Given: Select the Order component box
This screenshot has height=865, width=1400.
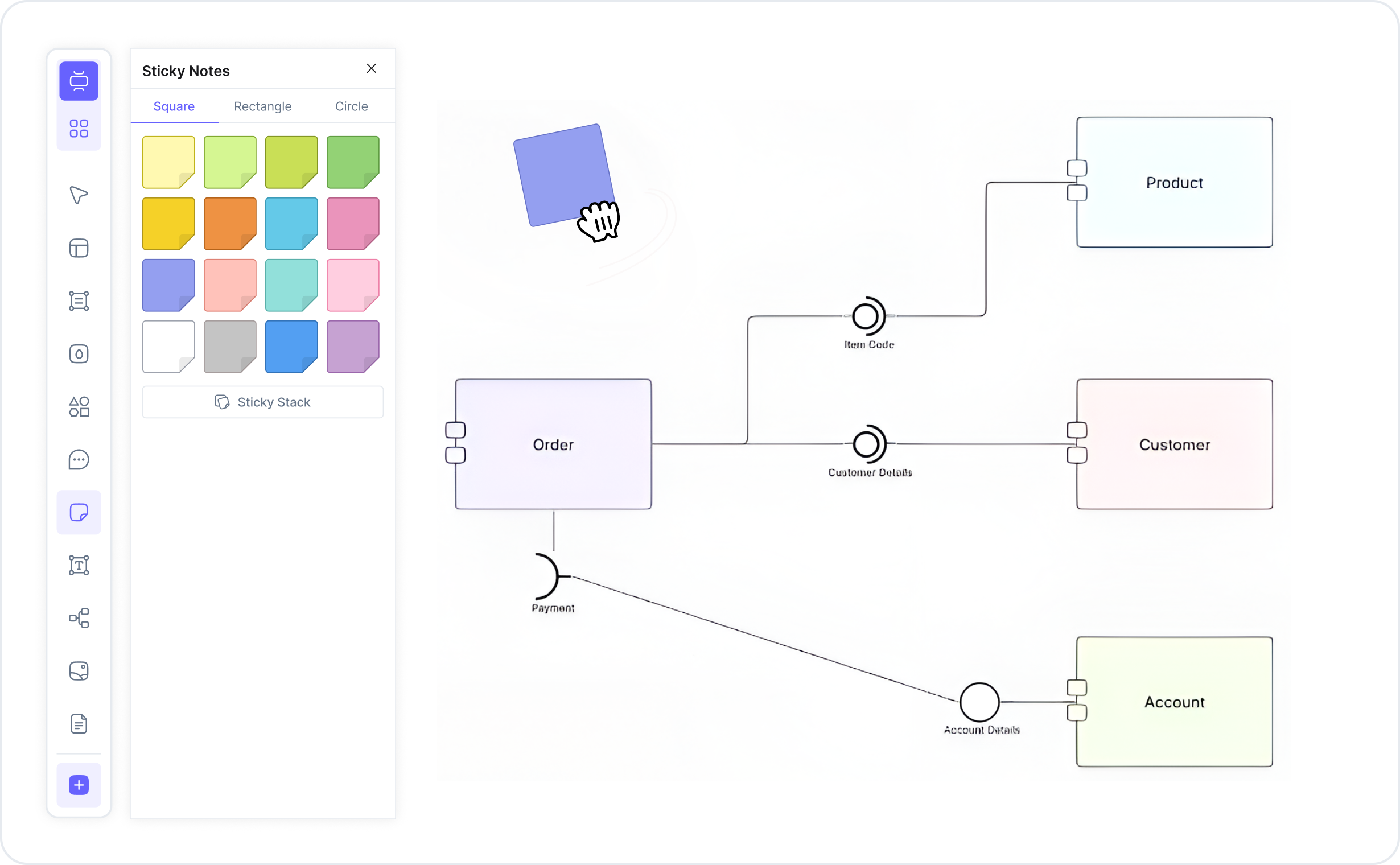Looking at the screenshot, I should click(553, 444).
